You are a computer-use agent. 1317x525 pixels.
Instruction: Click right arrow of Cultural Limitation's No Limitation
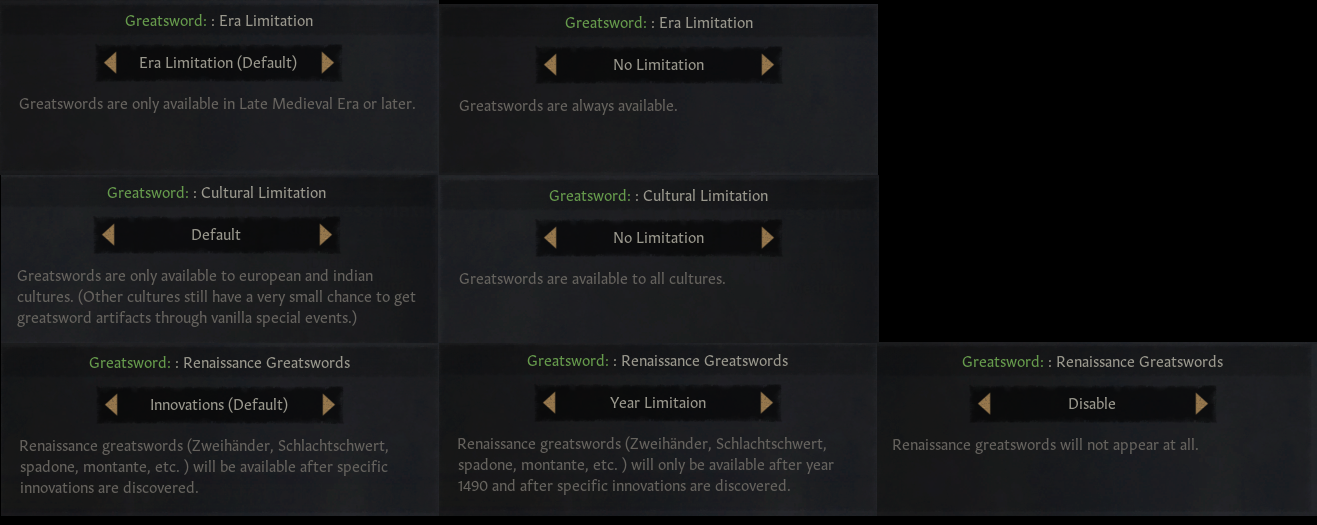pyautogui.click(x=767, y=238)
